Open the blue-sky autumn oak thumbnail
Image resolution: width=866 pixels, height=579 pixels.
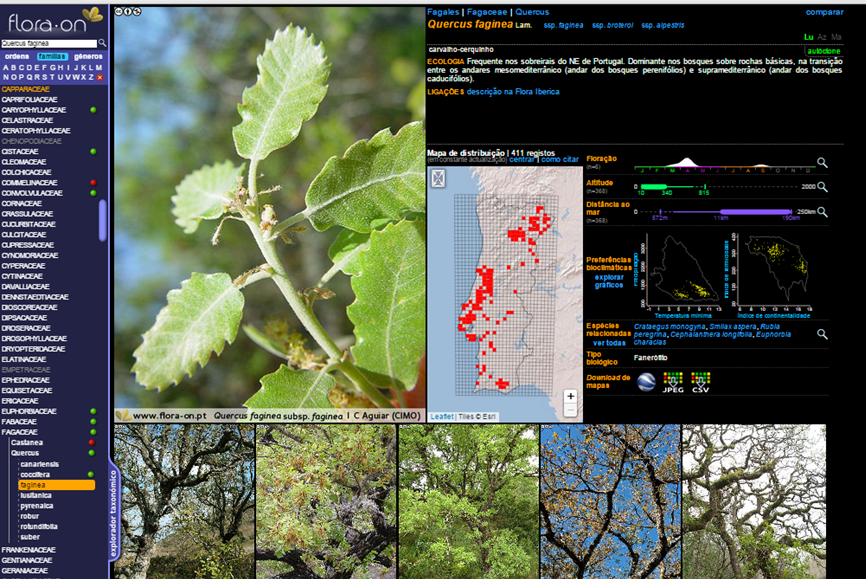coord(610,502)
